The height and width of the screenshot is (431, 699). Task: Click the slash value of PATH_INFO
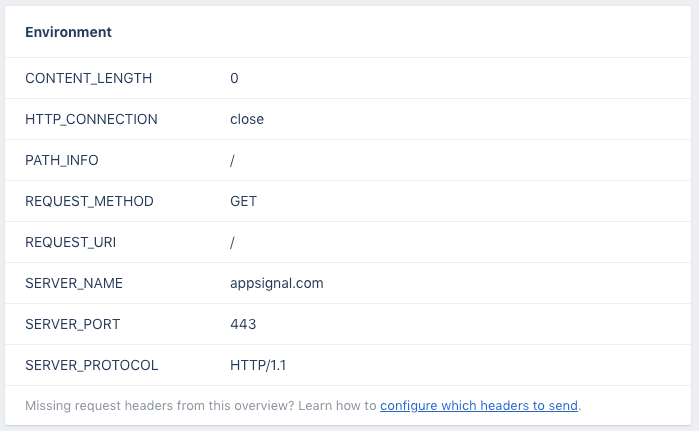coord(232,160)
